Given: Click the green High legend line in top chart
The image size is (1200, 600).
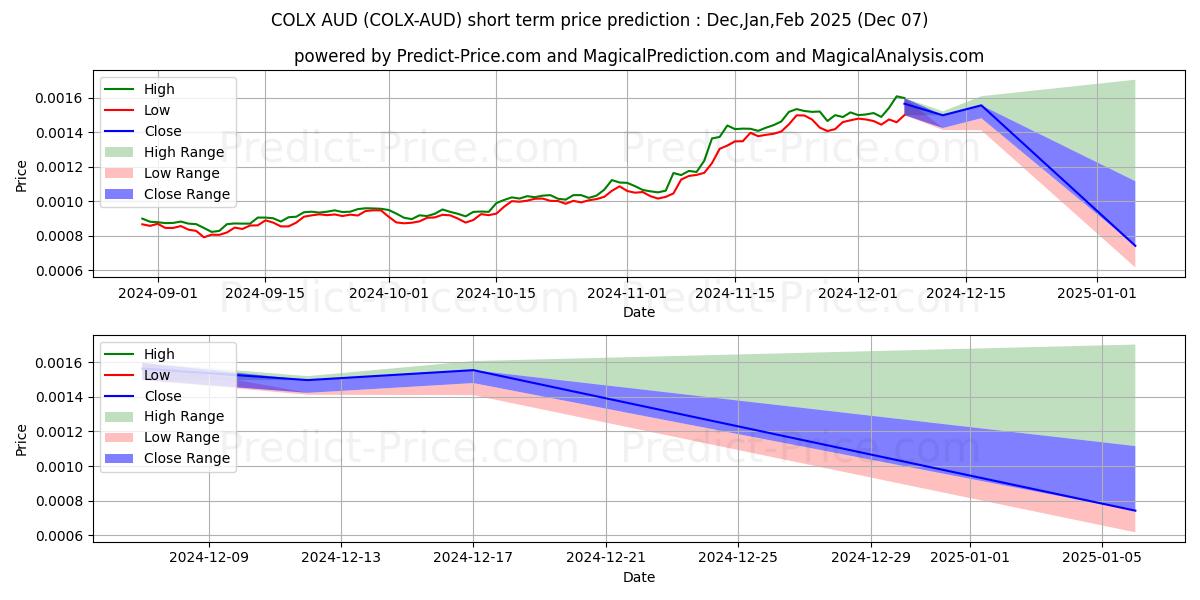Looking at the screenshot, I should click(120, 90).
